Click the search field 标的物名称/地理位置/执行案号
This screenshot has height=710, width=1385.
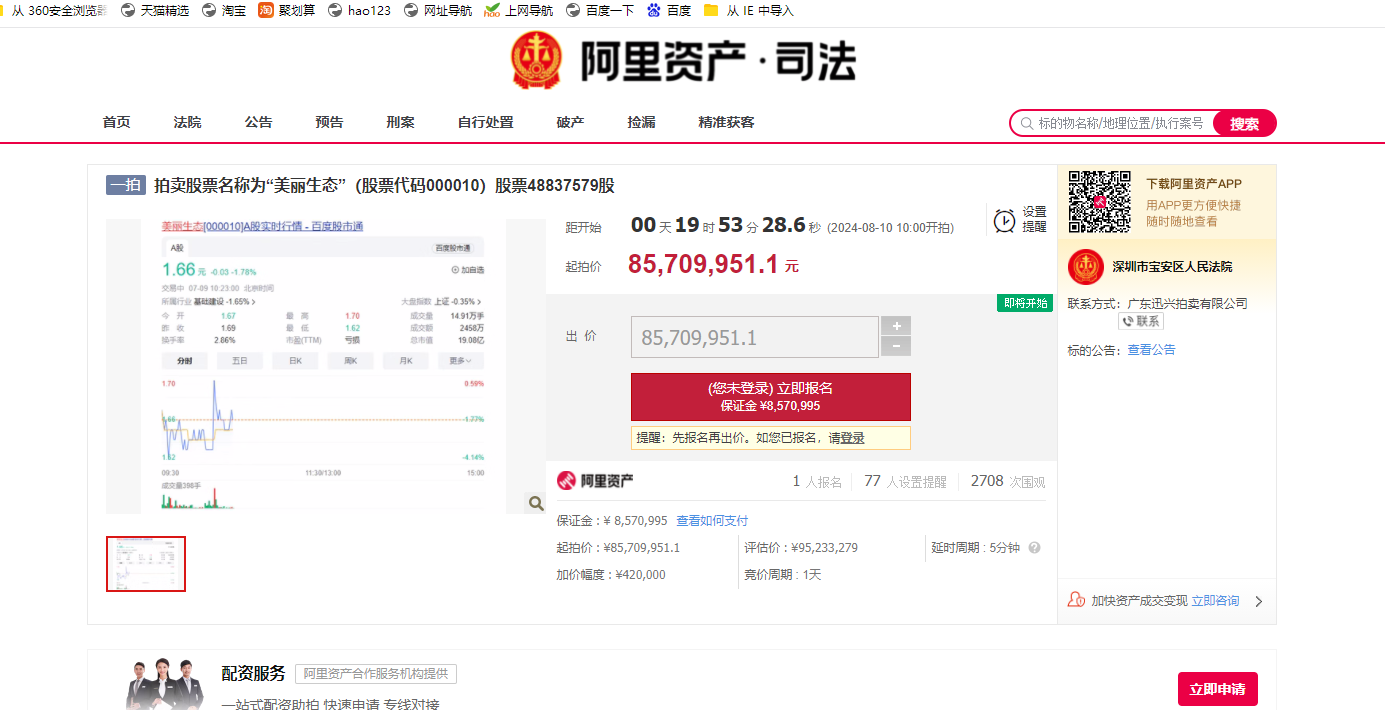pyautogui.click(x=1120, y=123)
